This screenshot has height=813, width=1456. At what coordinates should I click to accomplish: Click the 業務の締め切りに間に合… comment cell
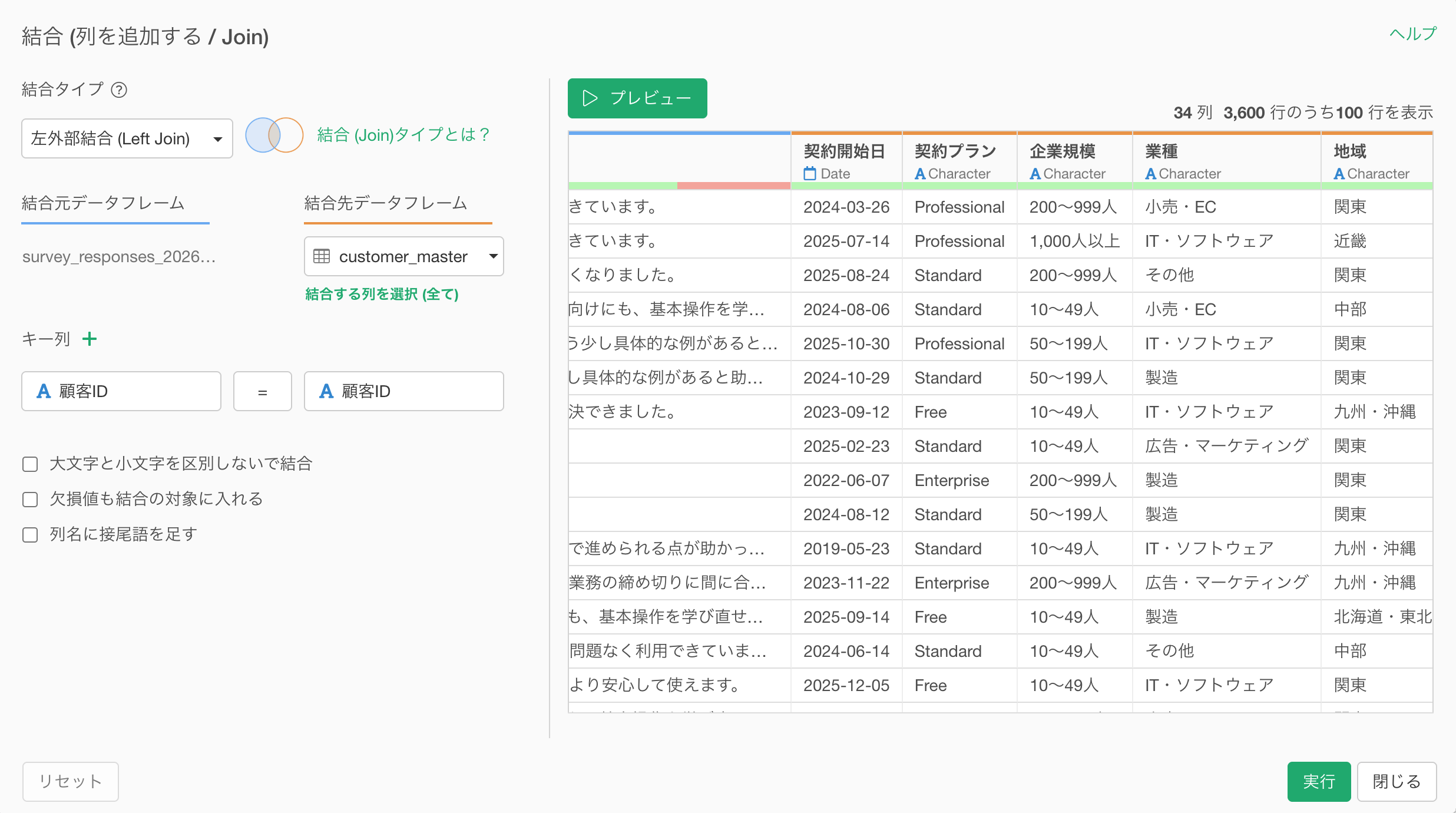pos(680,583)
